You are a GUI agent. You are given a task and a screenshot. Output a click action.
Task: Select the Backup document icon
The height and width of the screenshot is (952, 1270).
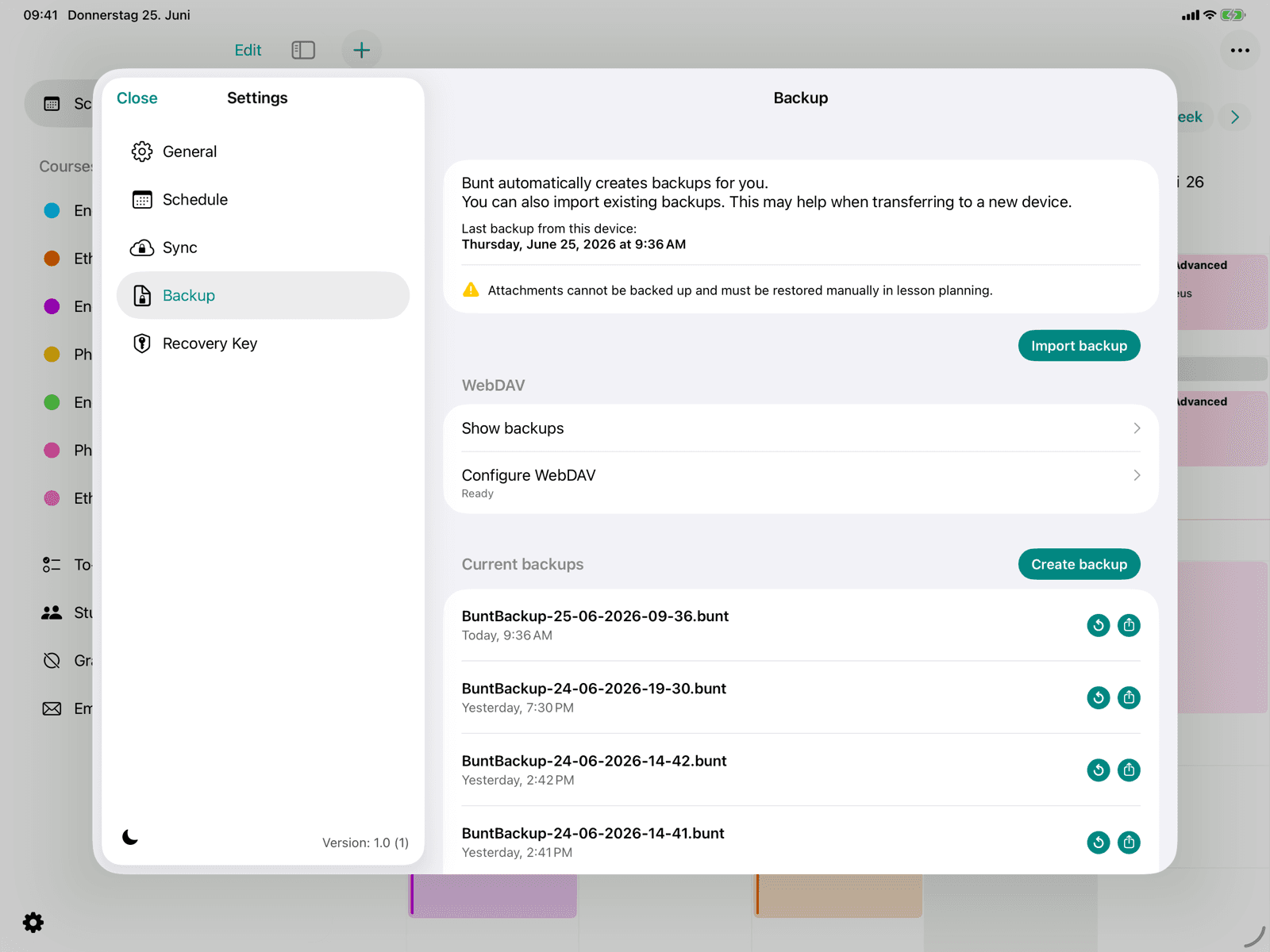pyautogui.click(x=142, y=296)
